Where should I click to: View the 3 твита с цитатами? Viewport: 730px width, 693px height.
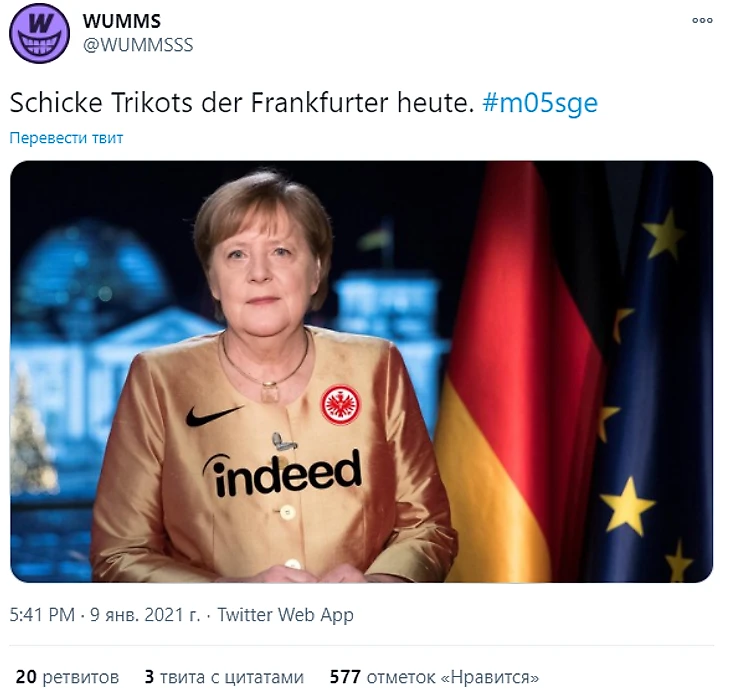coord(224,677)
